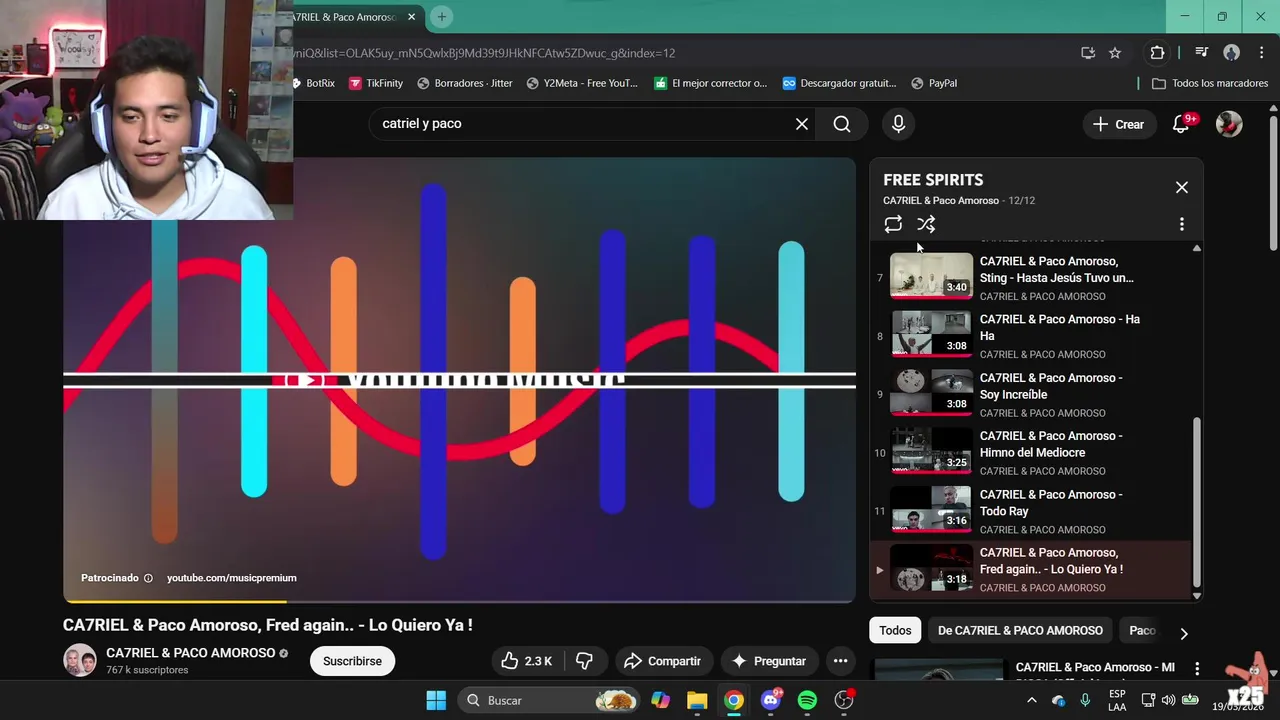This screenshot has width=1280, height=720.
Task: Open more actions menu under the video
Action: (840, 661)
